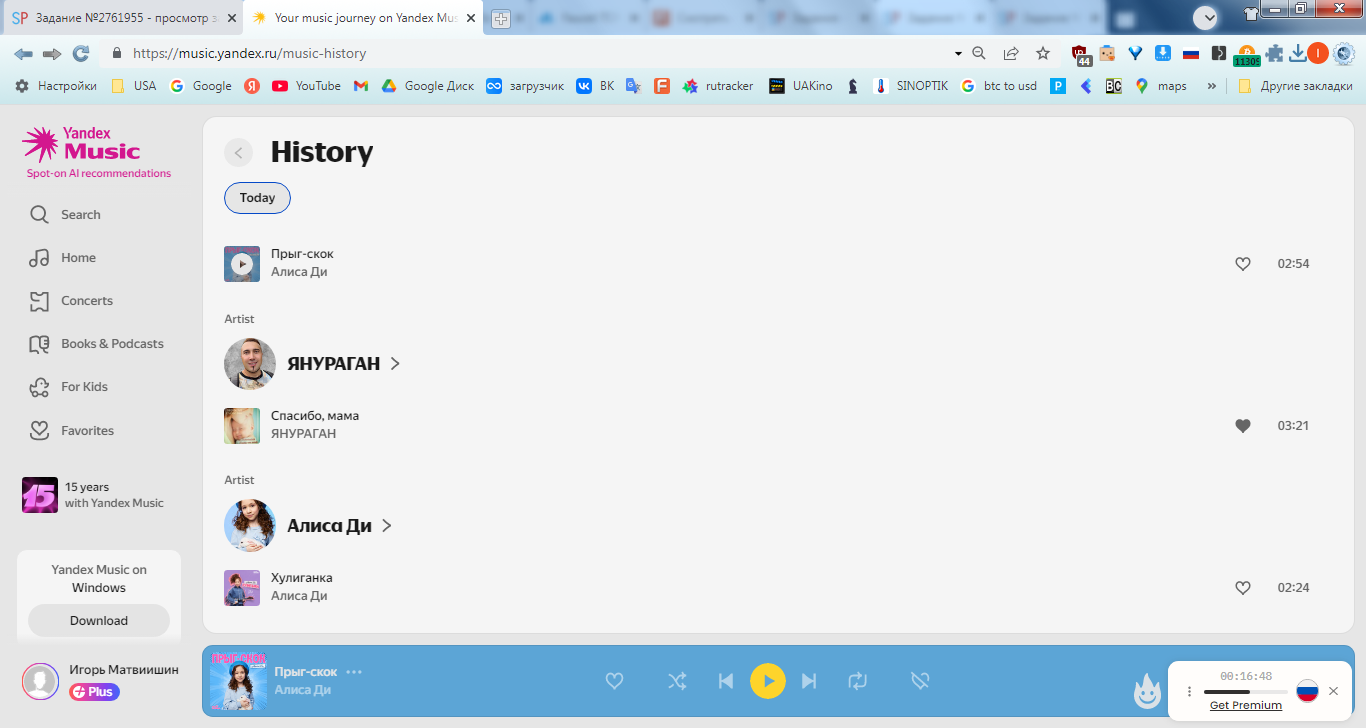Go back from History page
The image size is (1366, 728).
238,153
